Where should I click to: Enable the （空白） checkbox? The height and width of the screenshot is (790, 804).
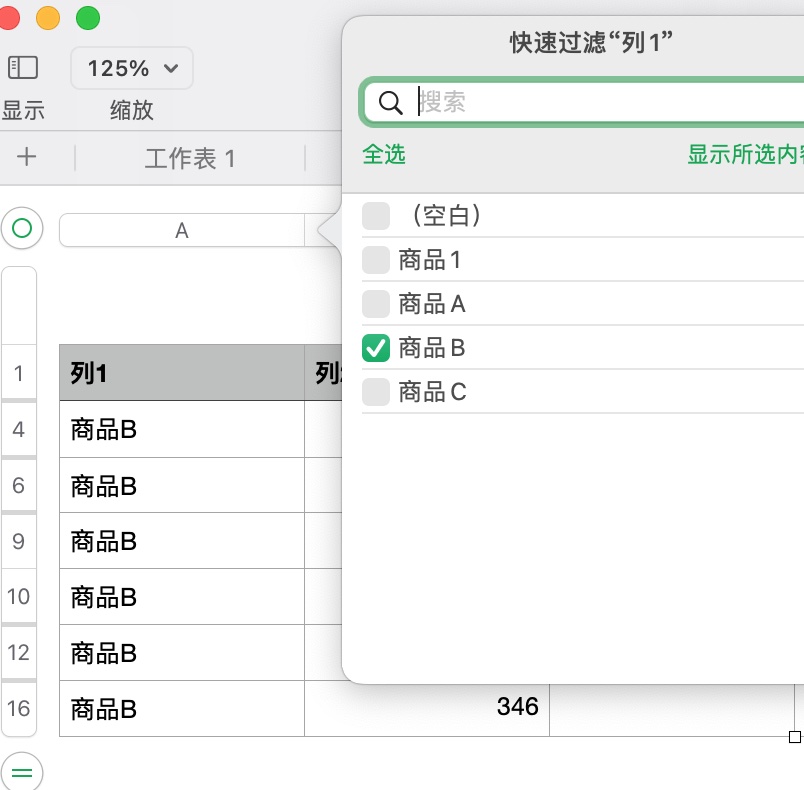[376, 215]
